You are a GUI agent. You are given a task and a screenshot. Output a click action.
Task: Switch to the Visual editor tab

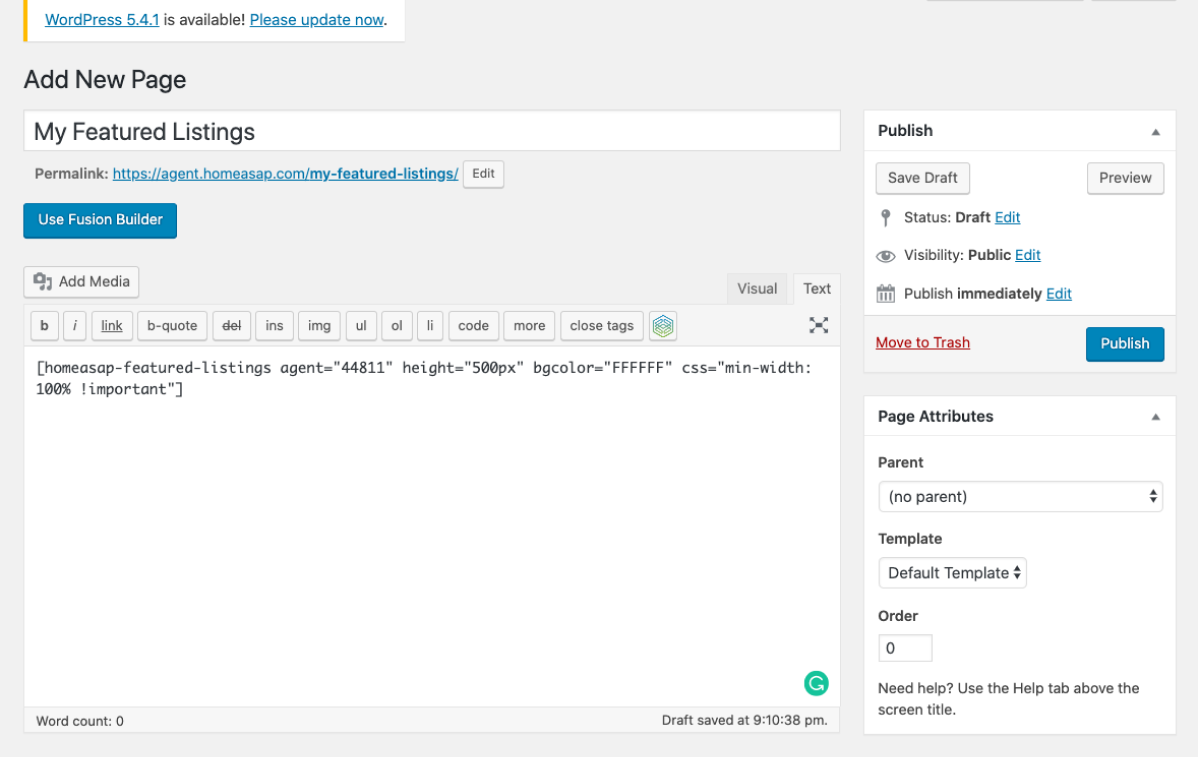click(x=756, y=289)
